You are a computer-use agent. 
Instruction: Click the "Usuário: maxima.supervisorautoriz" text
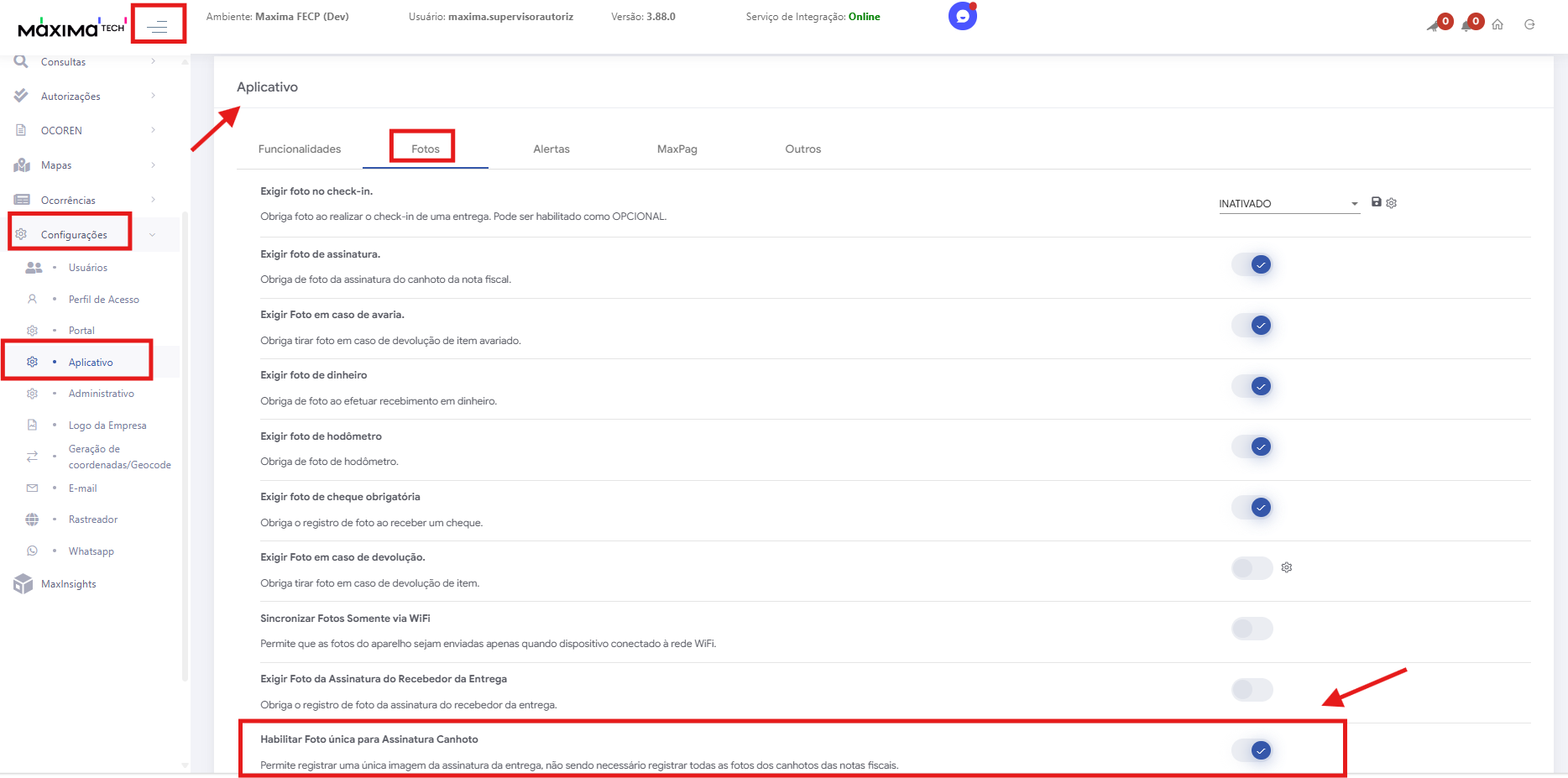(x=491, y=17)
